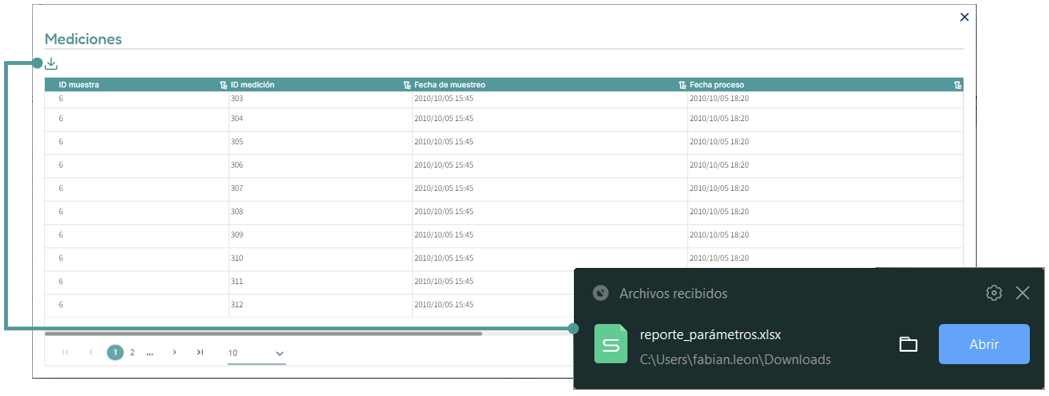Select the ID medición 306 cell
Viewport: 1049px width, 396px height.
point(320,165)
